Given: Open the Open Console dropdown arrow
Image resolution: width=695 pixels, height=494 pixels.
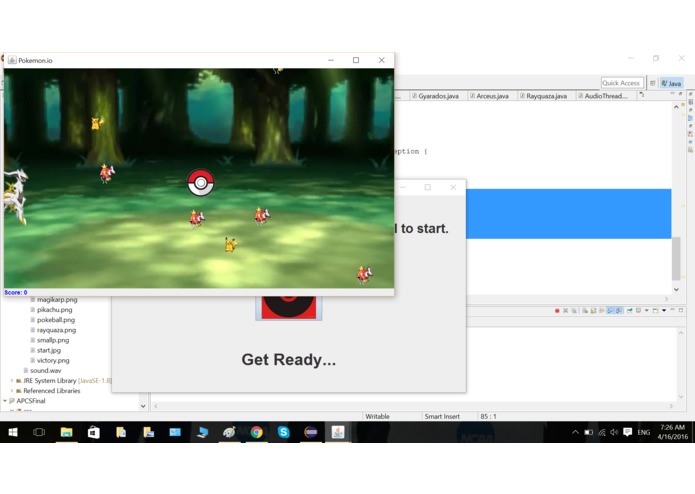Looking at the screenshot, I should click(x=664, y=311).
